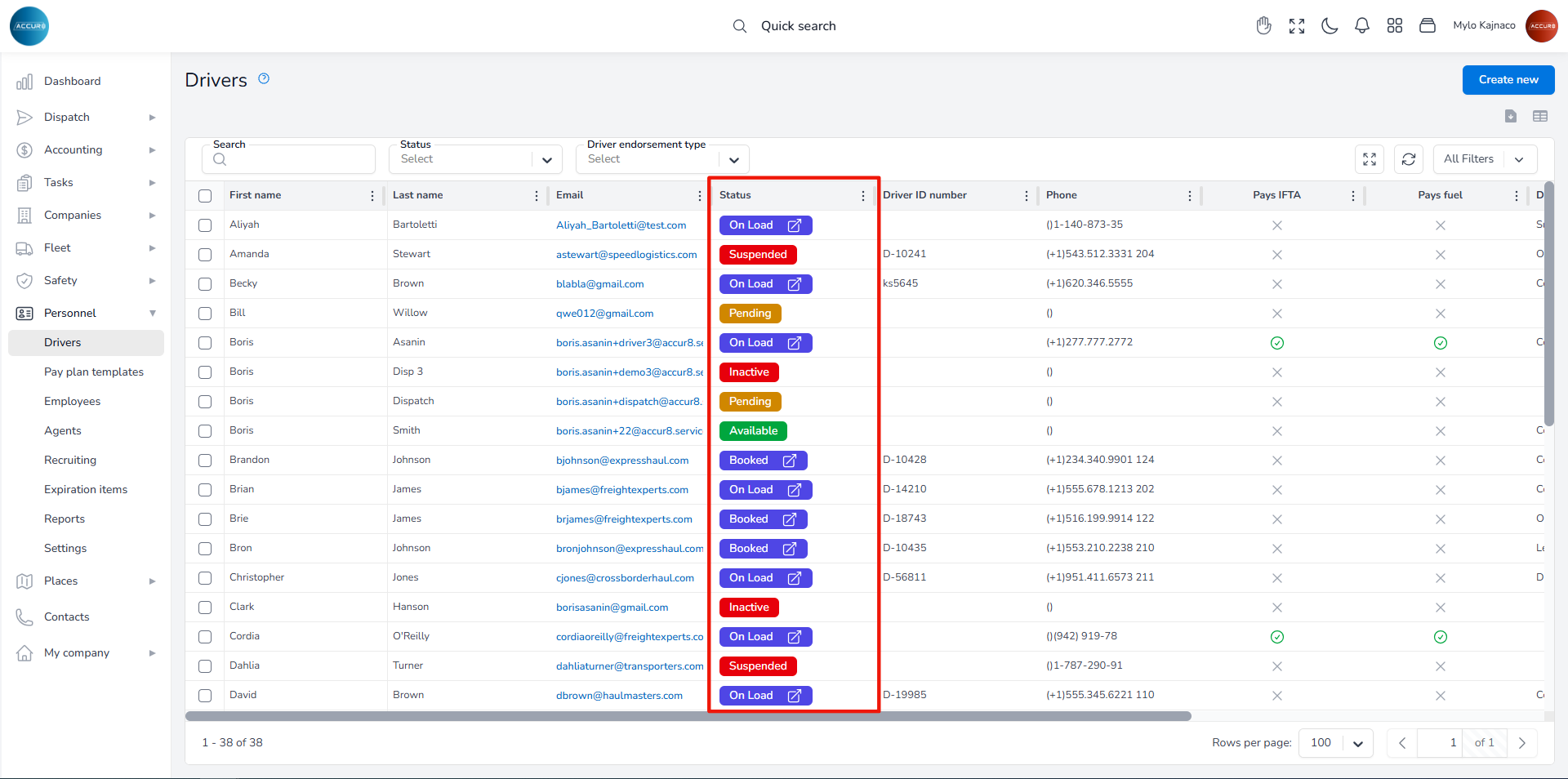1568x779 pixels.
Task: Open Pay plan templates menu item
Action: [x=94, y=372]
